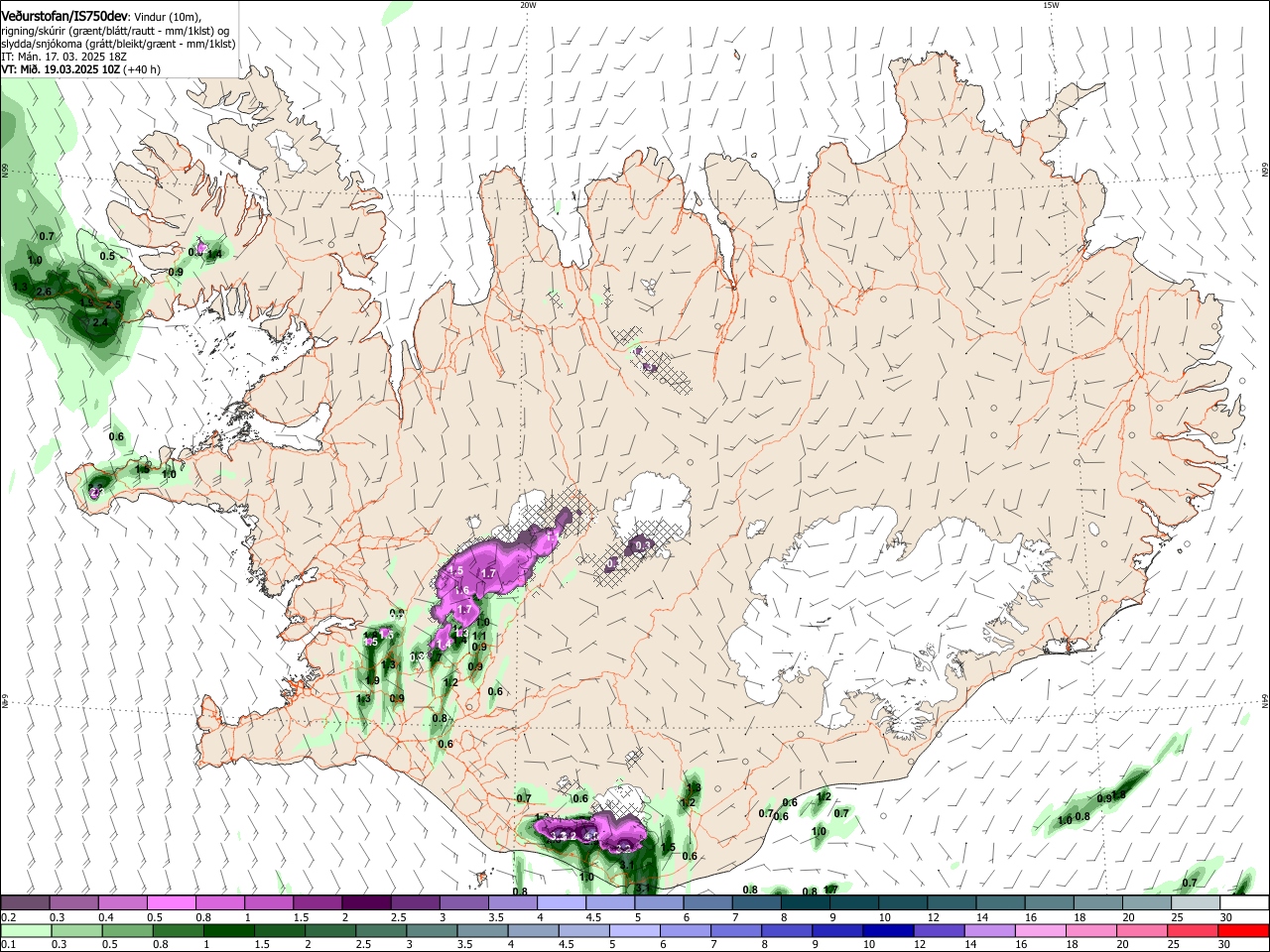Image resolution: width=1270 pixels, height=952 pixels.
Task: Click the 2.4 precipitation value on the map
Action: click(99, 322)
